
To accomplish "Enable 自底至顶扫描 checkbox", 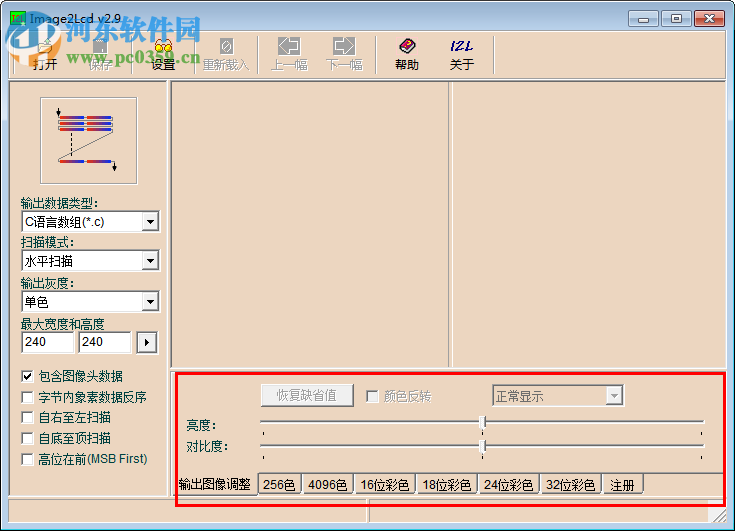I will pos(27,438).
